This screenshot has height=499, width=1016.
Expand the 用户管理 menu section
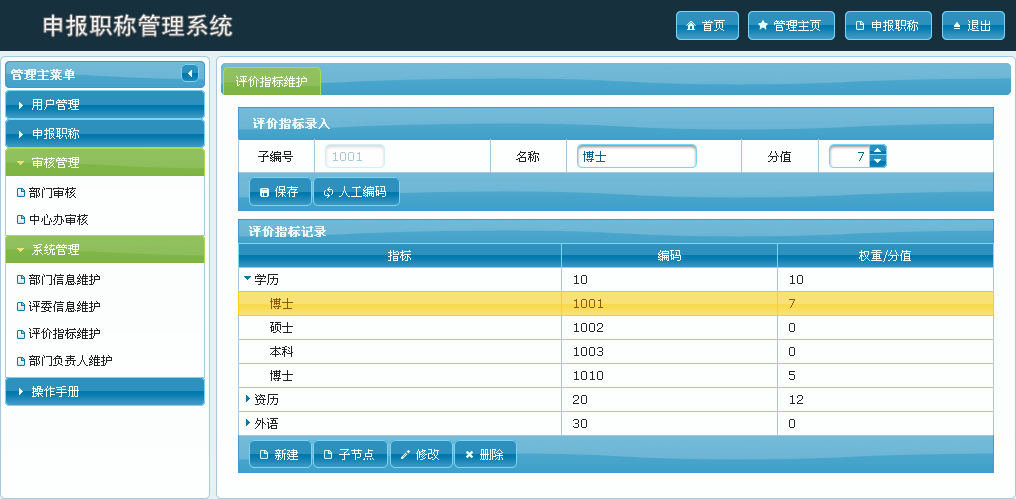click(105, 104)
